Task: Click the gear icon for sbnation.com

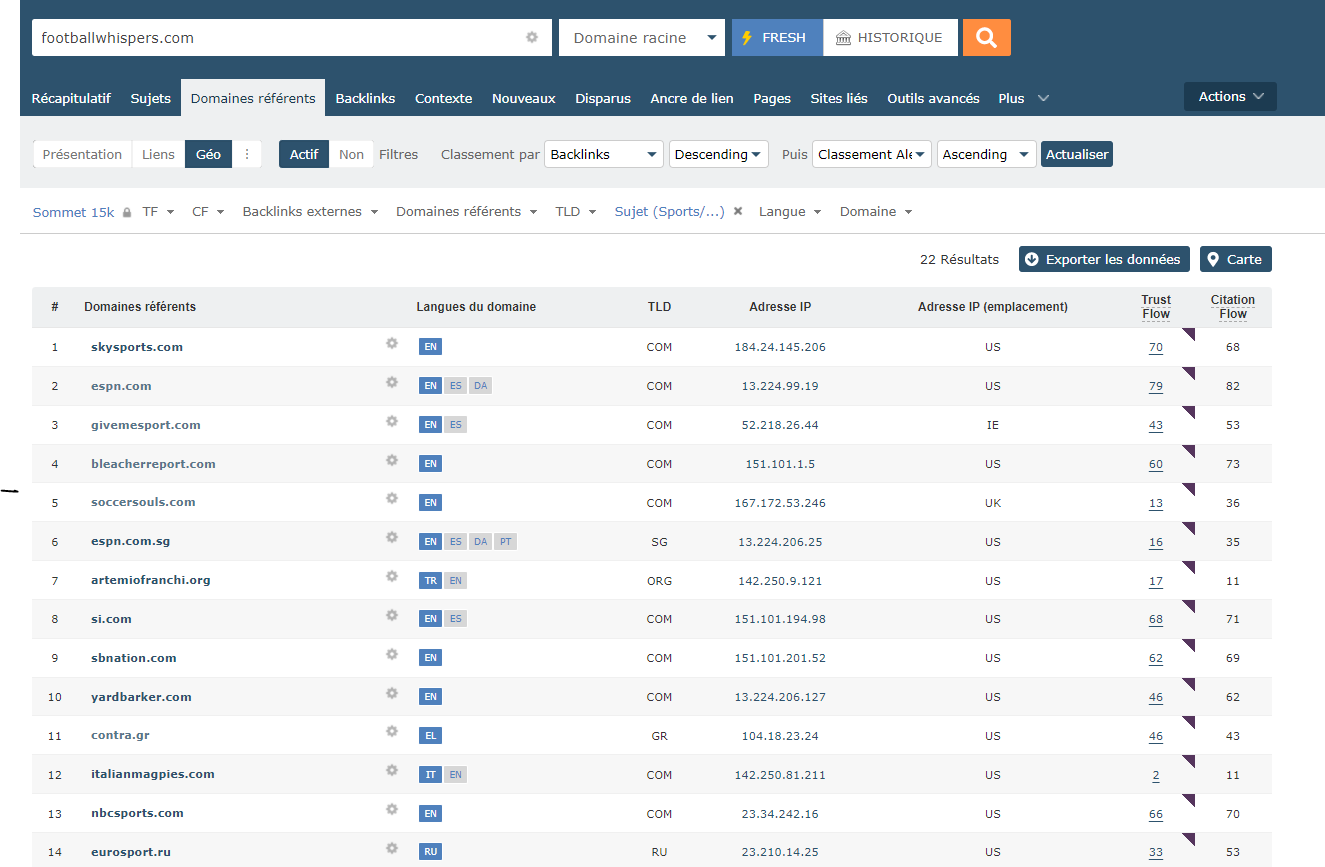Action: [392, 654]
